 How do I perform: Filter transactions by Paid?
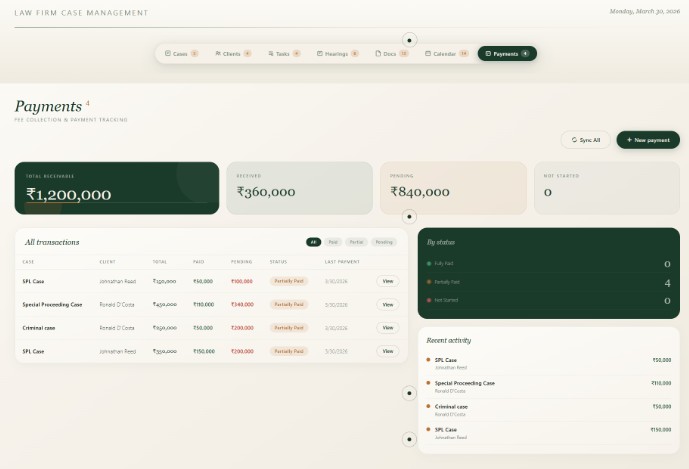[x=333, y=242]
